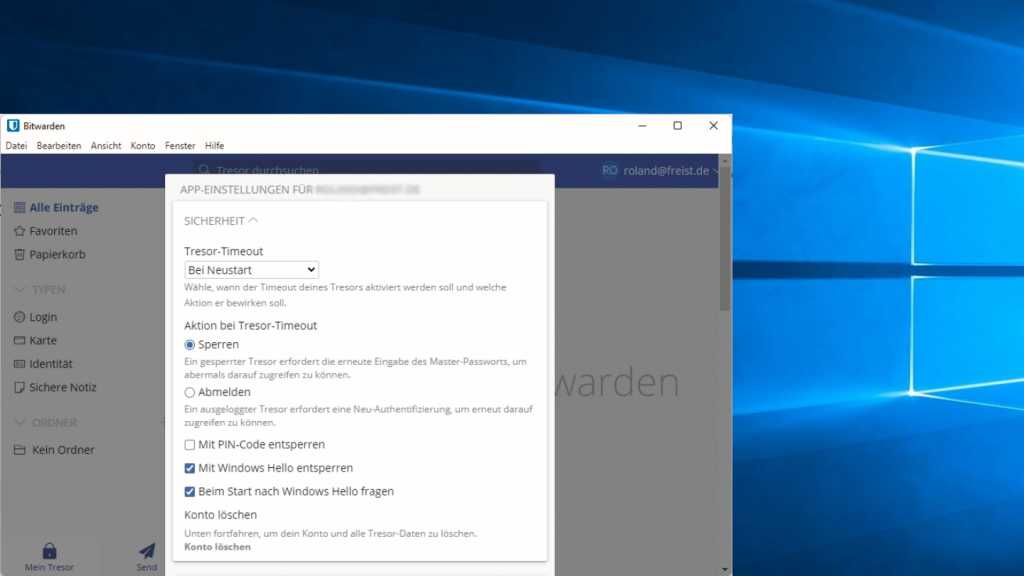Show Alle Einträge in sidebar

pyautogui.click(x=64, y=208)
